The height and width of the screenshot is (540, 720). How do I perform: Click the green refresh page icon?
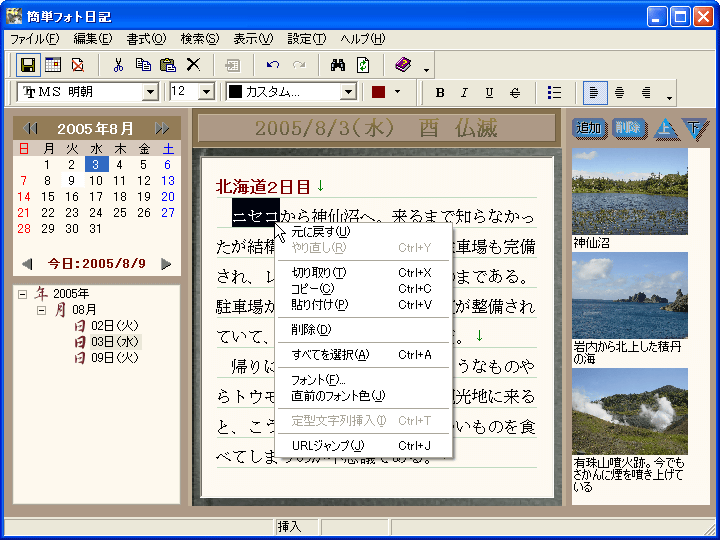click(363, 65)
